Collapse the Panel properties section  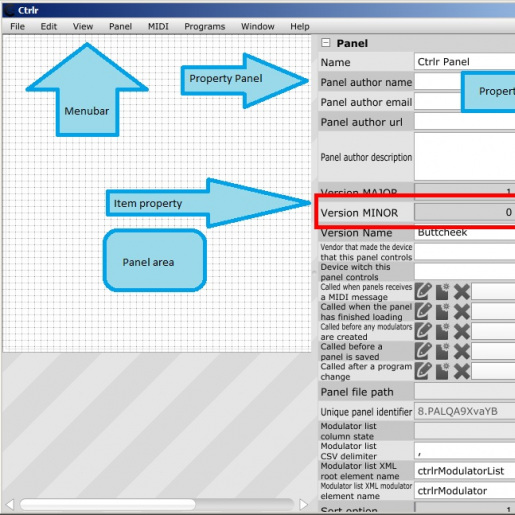326,43
